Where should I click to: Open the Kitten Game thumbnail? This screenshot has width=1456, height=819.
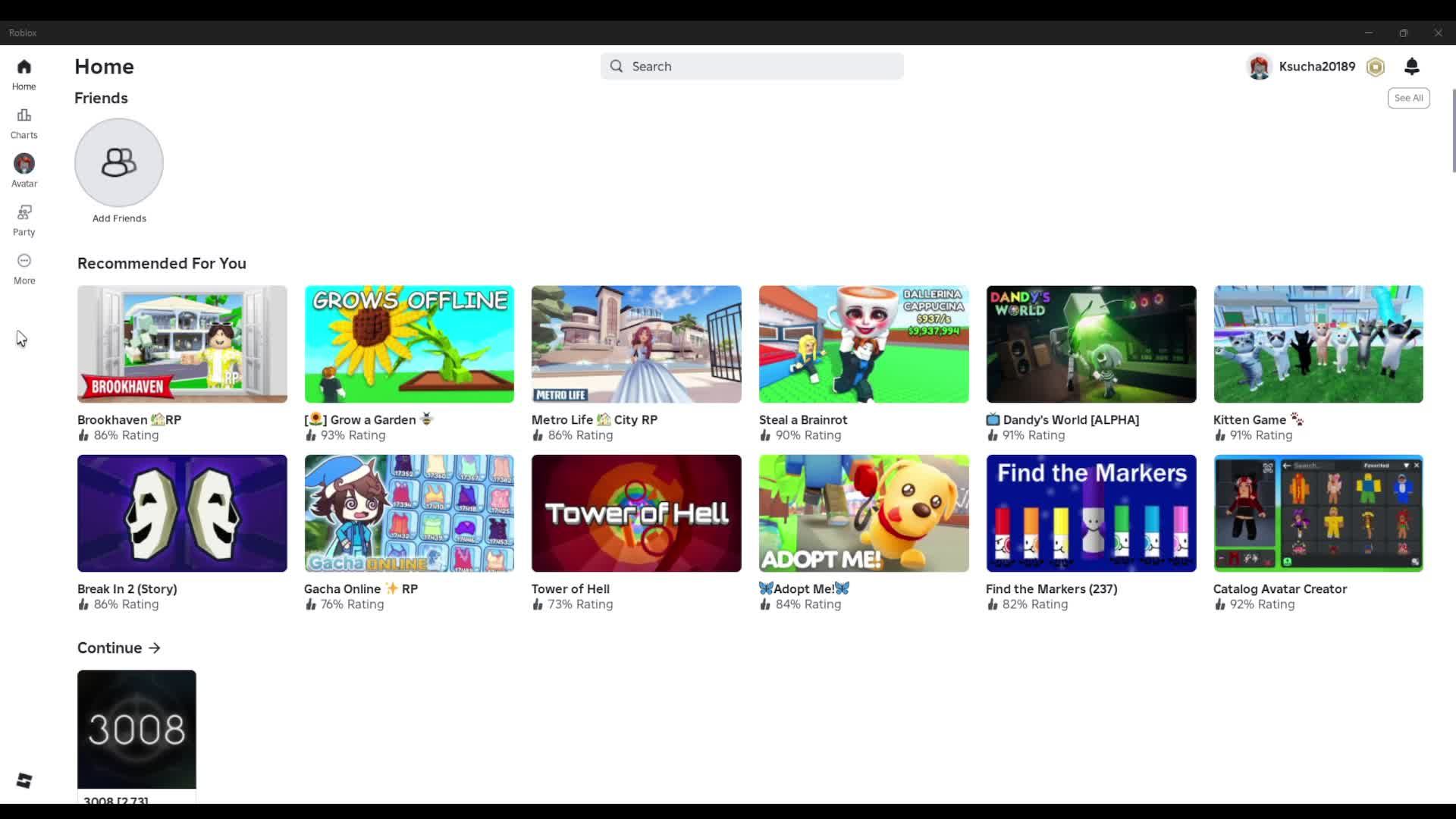[1318, 344]
